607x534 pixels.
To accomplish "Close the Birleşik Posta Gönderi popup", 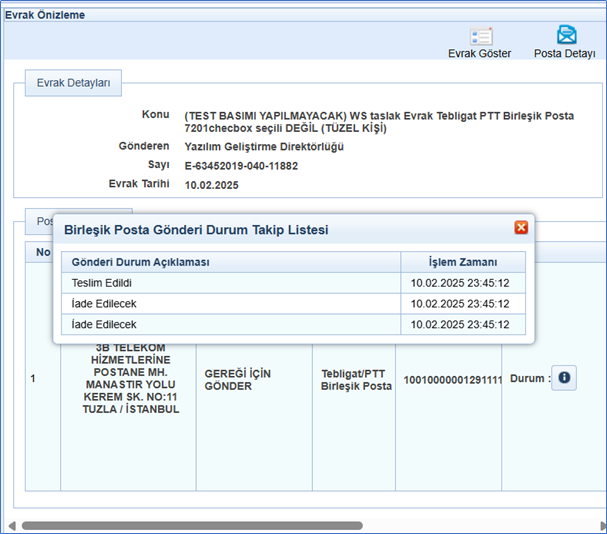I will click(x=521, y=228).
